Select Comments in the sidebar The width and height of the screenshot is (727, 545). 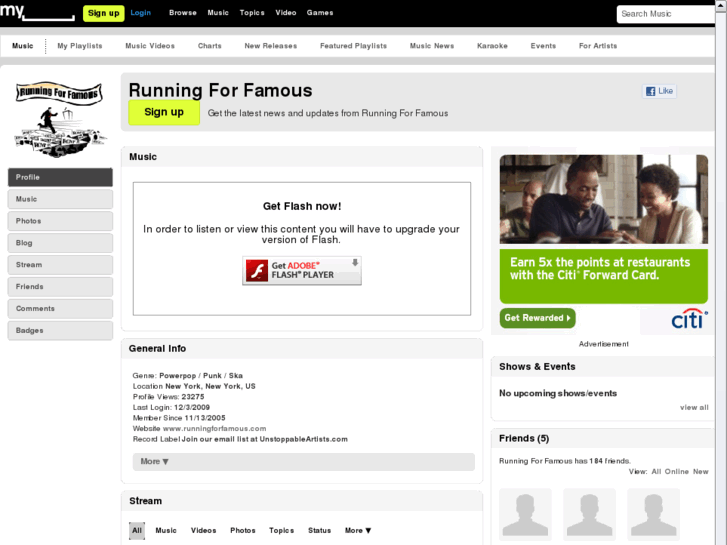point(60,308)
